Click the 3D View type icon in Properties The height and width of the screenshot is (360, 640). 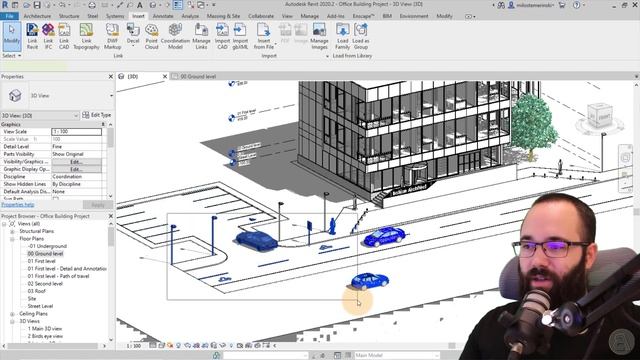15,96
